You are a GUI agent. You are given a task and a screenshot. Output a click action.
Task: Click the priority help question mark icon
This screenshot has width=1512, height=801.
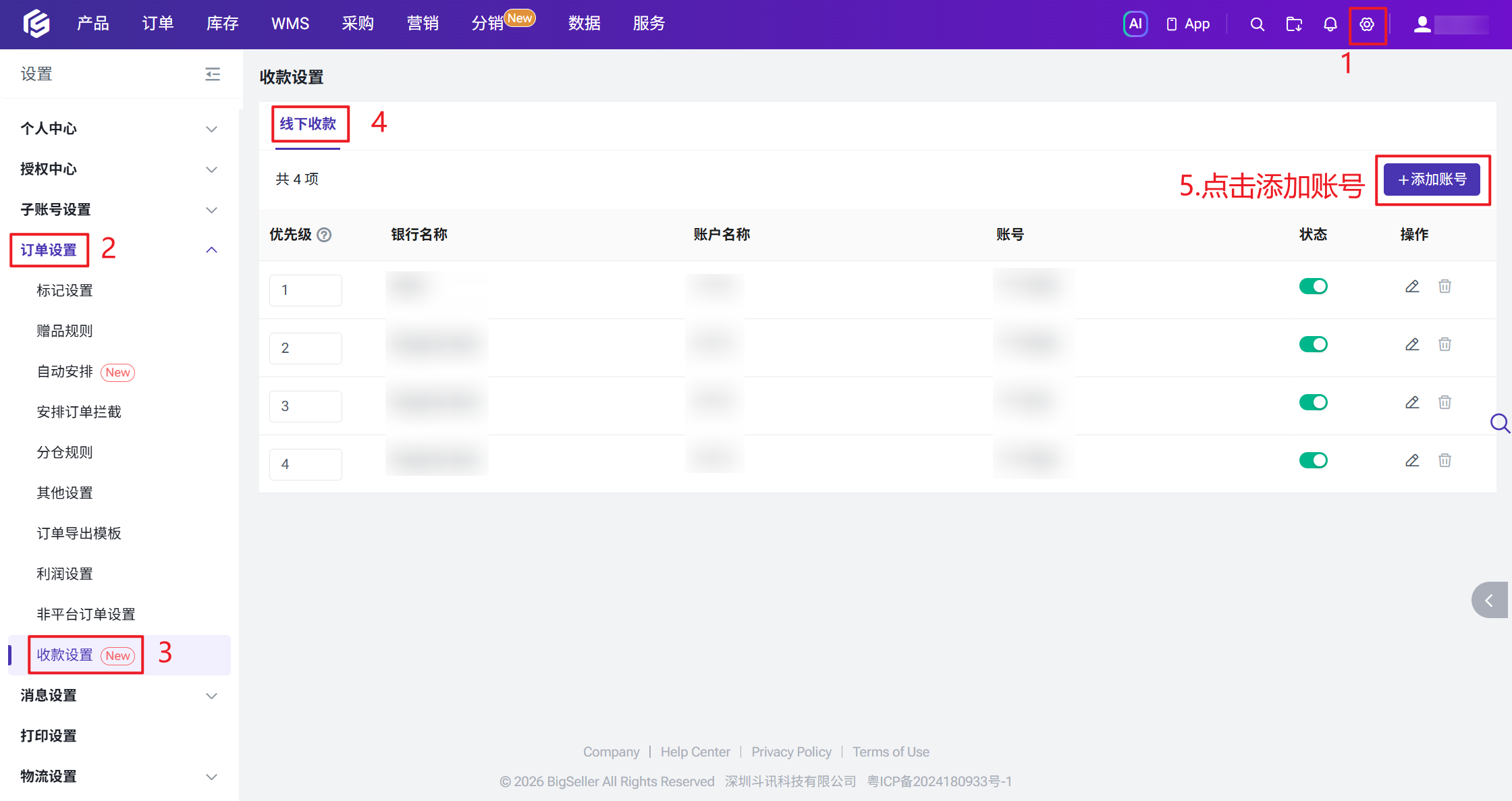pos(324,235)
